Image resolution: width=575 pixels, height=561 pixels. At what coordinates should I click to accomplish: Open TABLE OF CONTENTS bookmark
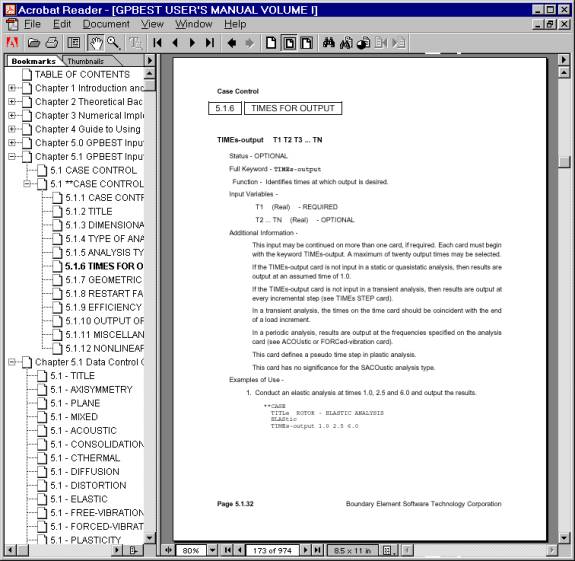pyautogui.click(x=82, y=74)
